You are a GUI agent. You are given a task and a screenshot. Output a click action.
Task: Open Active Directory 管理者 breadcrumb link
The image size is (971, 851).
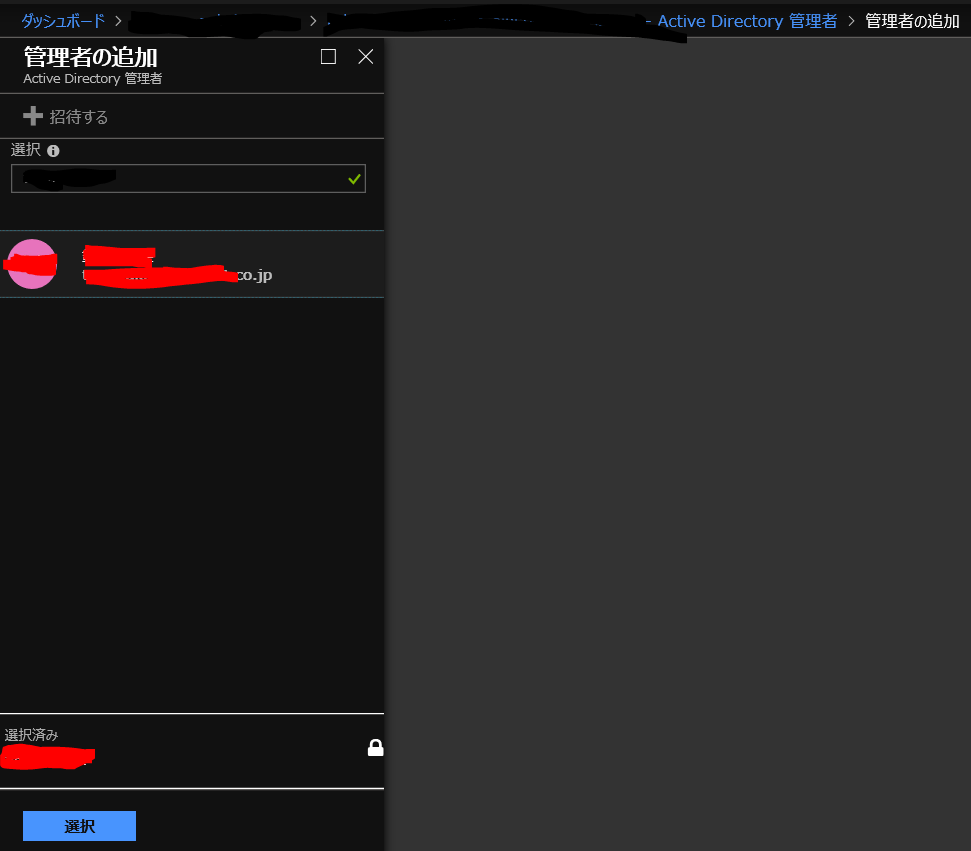[x=747, y=21]
